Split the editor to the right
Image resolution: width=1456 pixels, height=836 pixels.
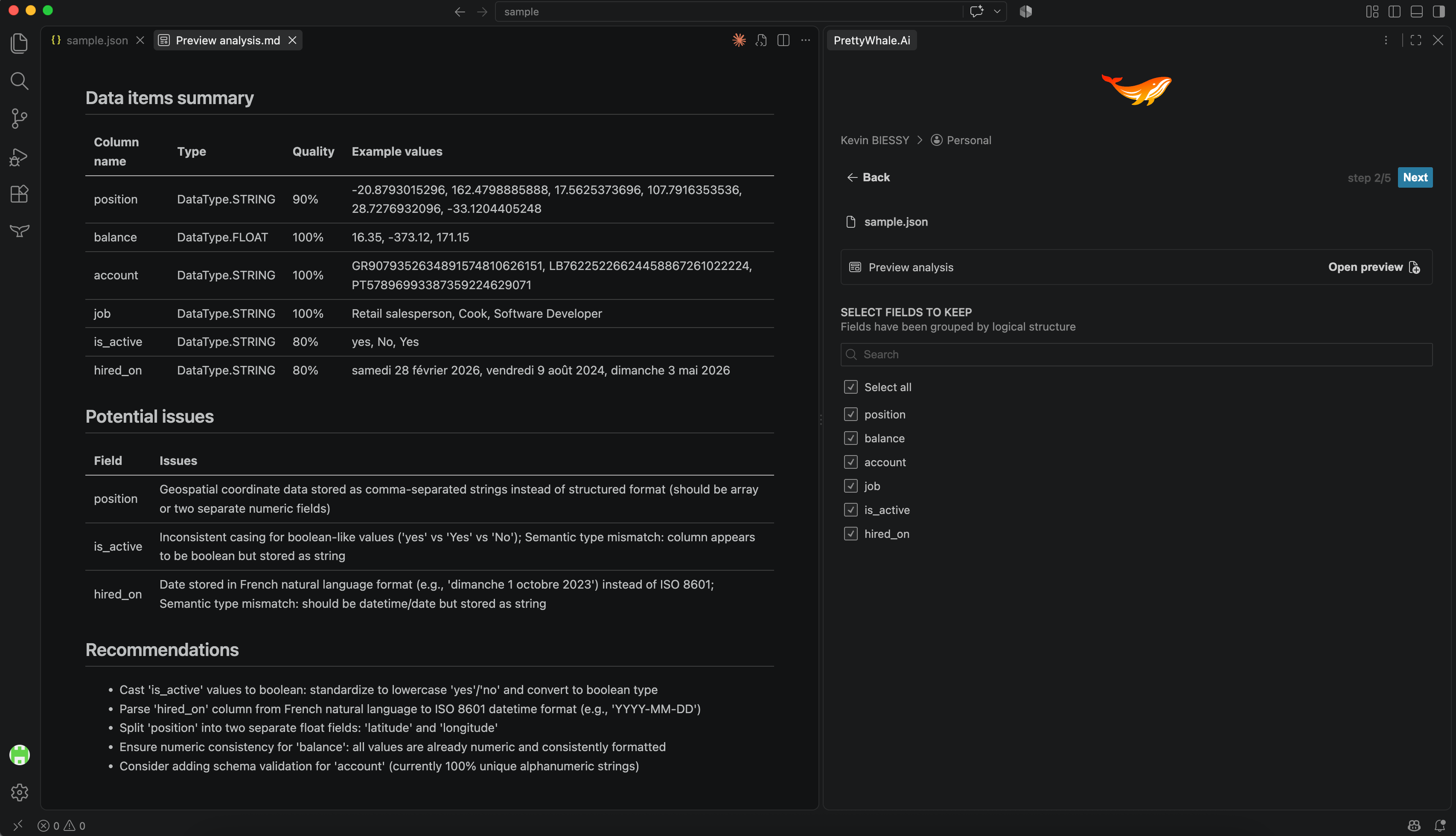click(783, 40)
